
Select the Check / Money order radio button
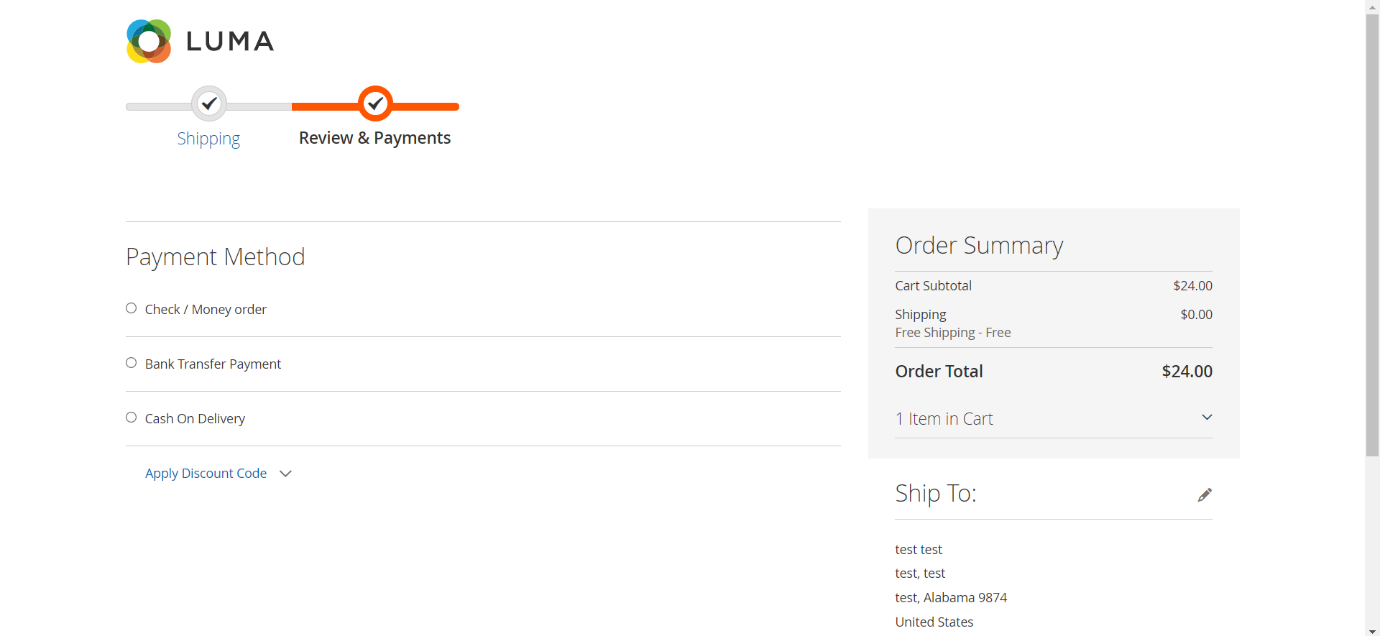[131, 308]
